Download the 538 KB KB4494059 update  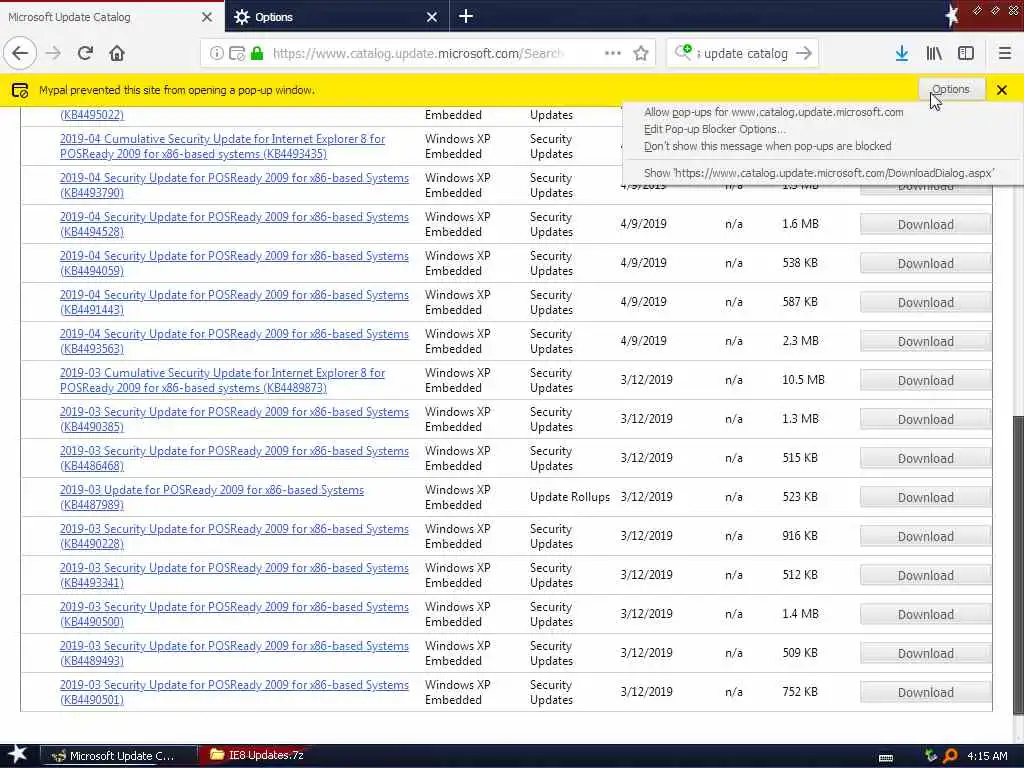925,263
